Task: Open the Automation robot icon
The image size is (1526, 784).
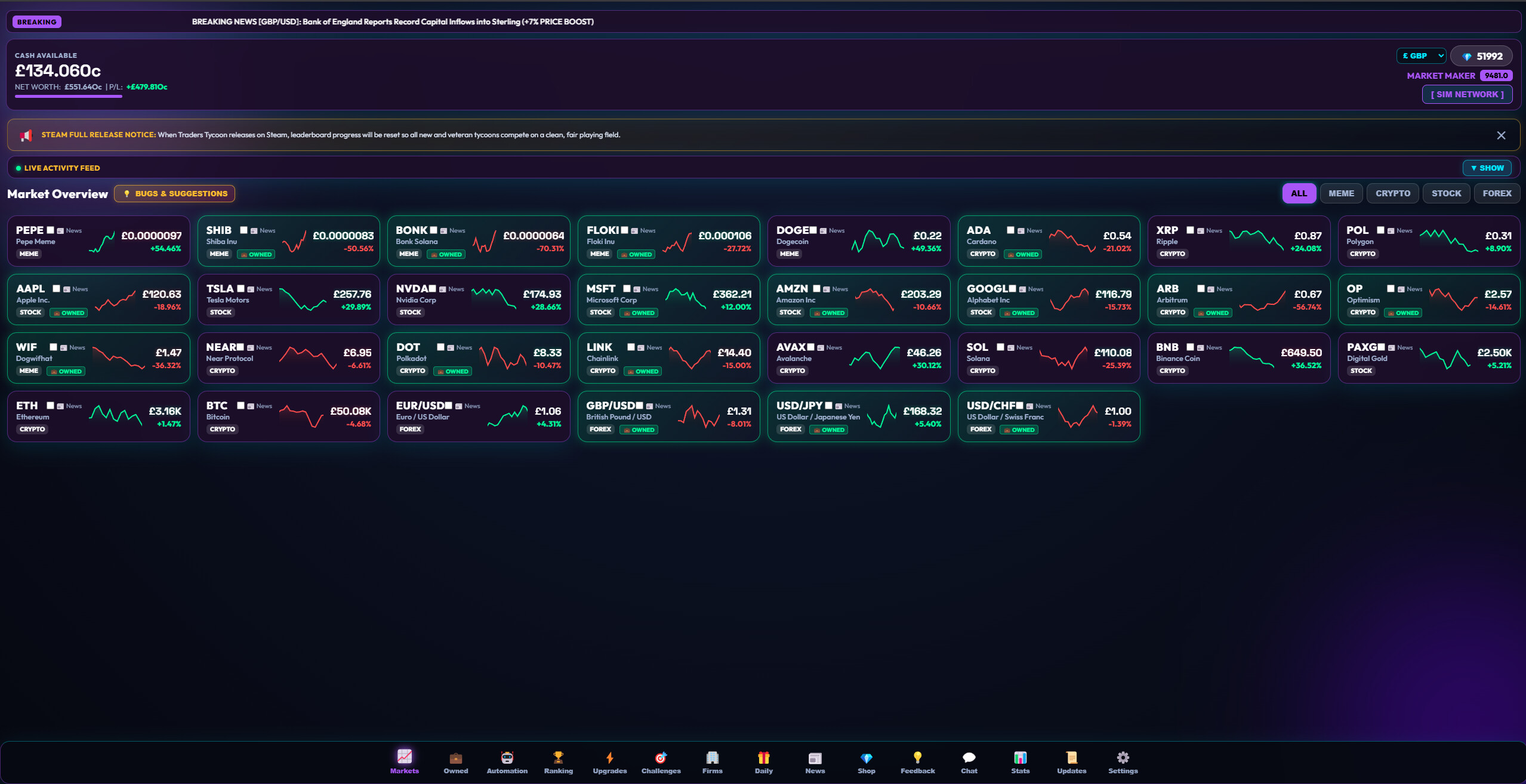Action: tap(507, 758)
